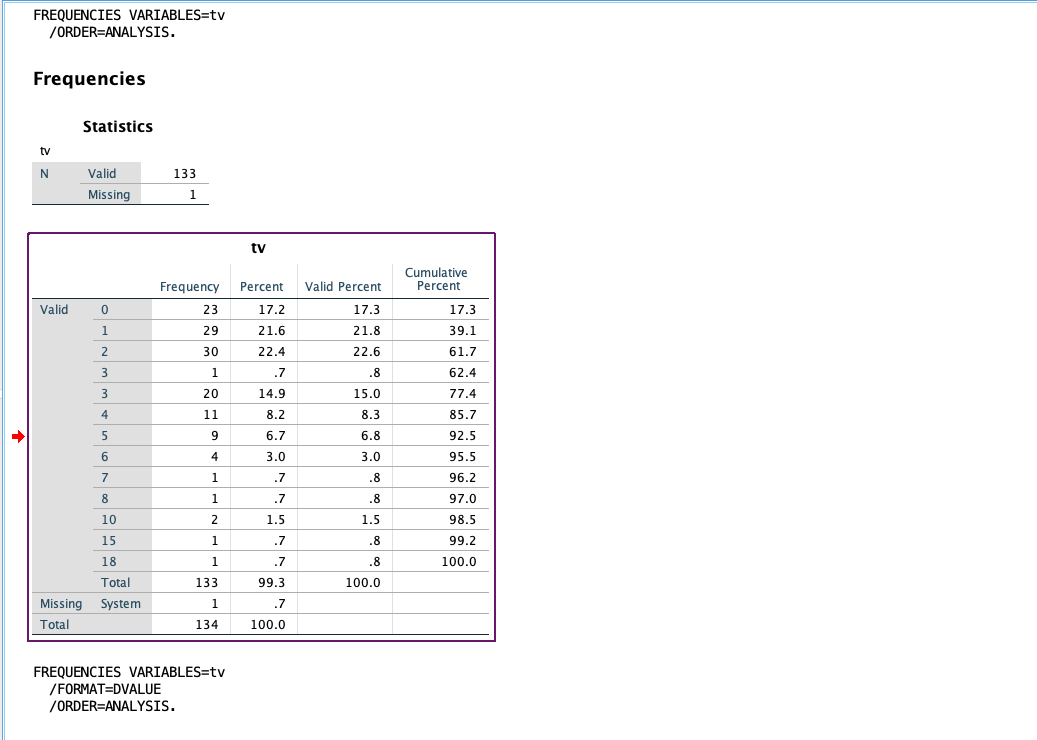The image size is (1037, 740).
Task: Click the Percent column header
Action: coord(262,286)
